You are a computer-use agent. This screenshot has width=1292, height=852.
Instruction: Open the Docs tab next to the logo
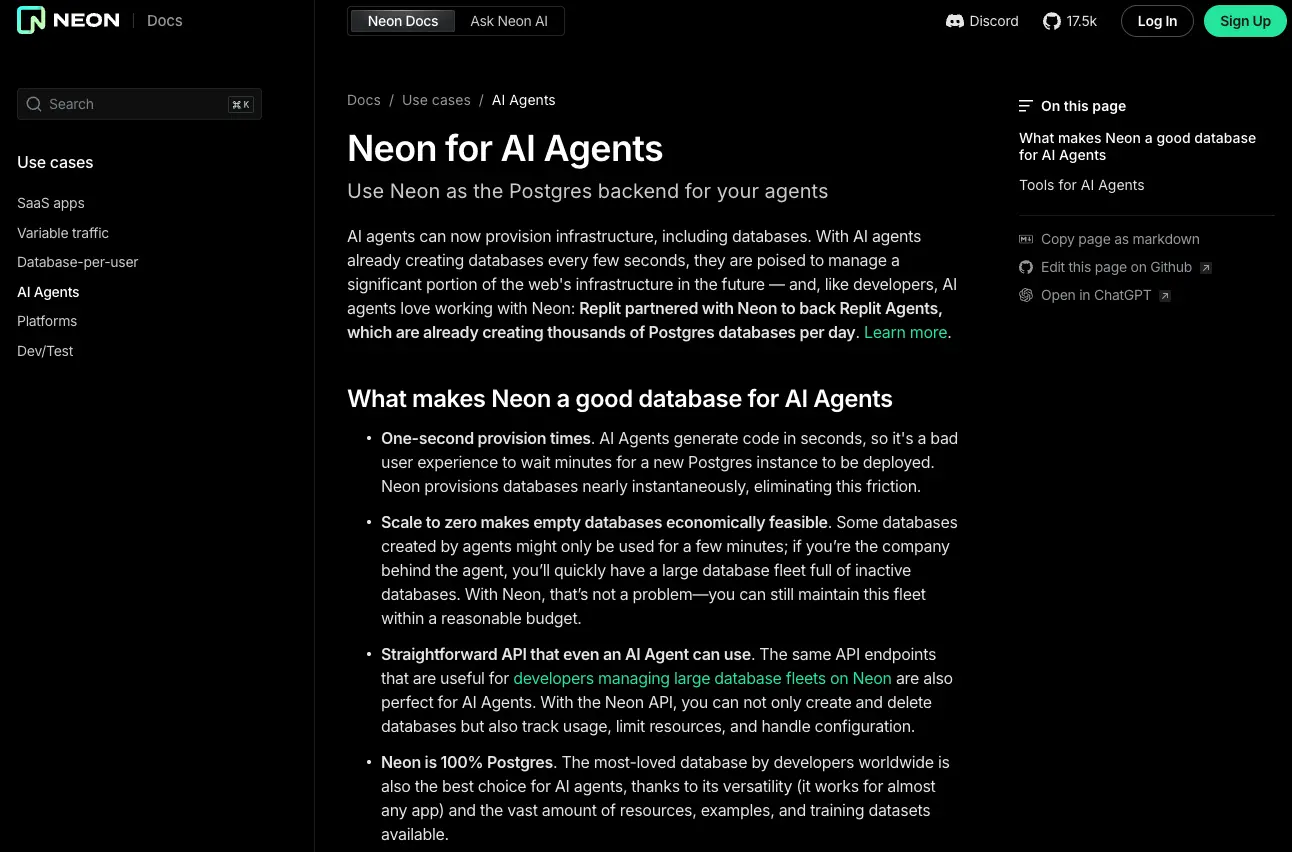click(164, 20)
